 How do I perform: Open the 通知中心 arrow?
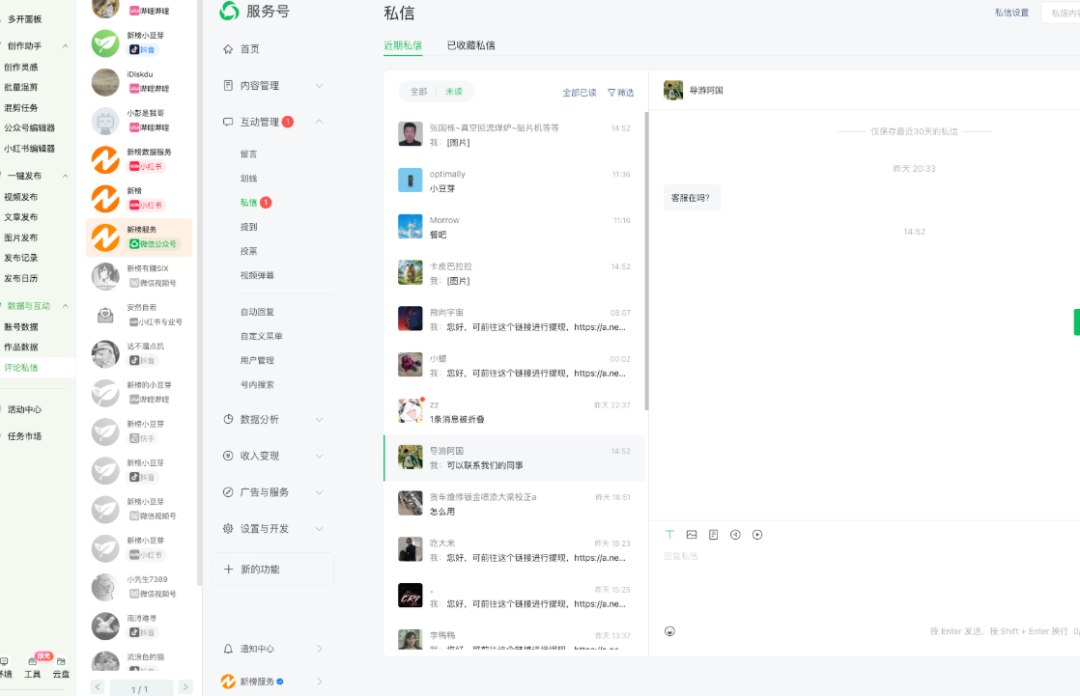(319, 649)
